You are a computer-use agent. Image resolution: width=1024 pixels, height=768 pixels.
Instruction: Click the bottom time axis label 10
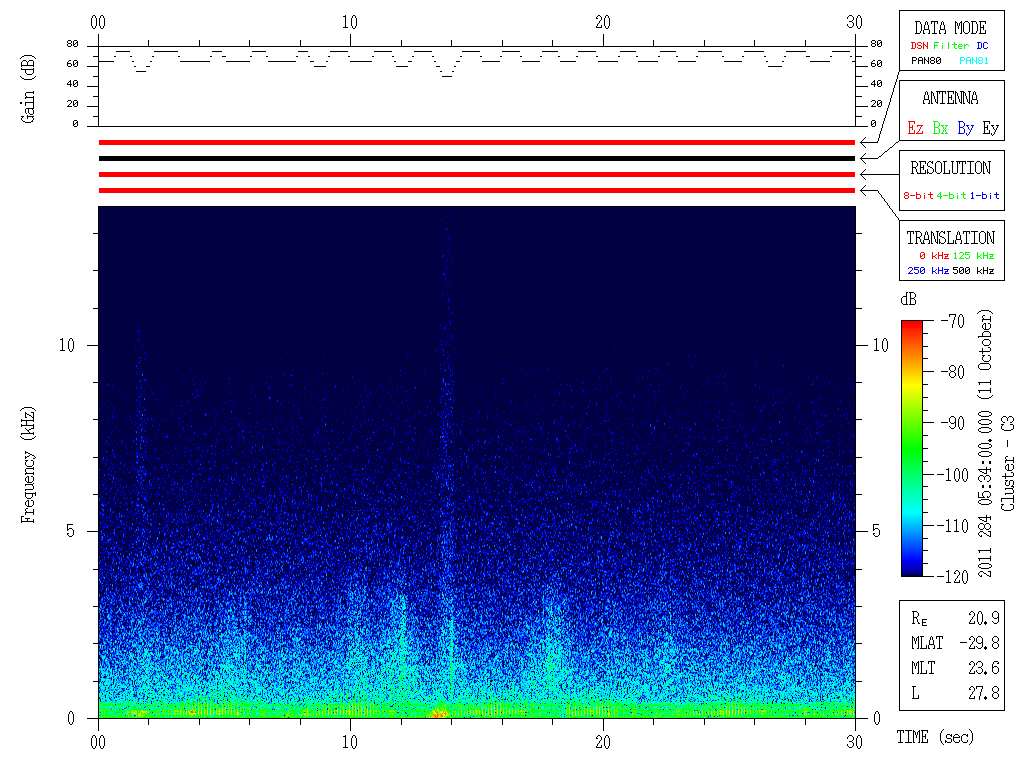[x=350, y=742]
